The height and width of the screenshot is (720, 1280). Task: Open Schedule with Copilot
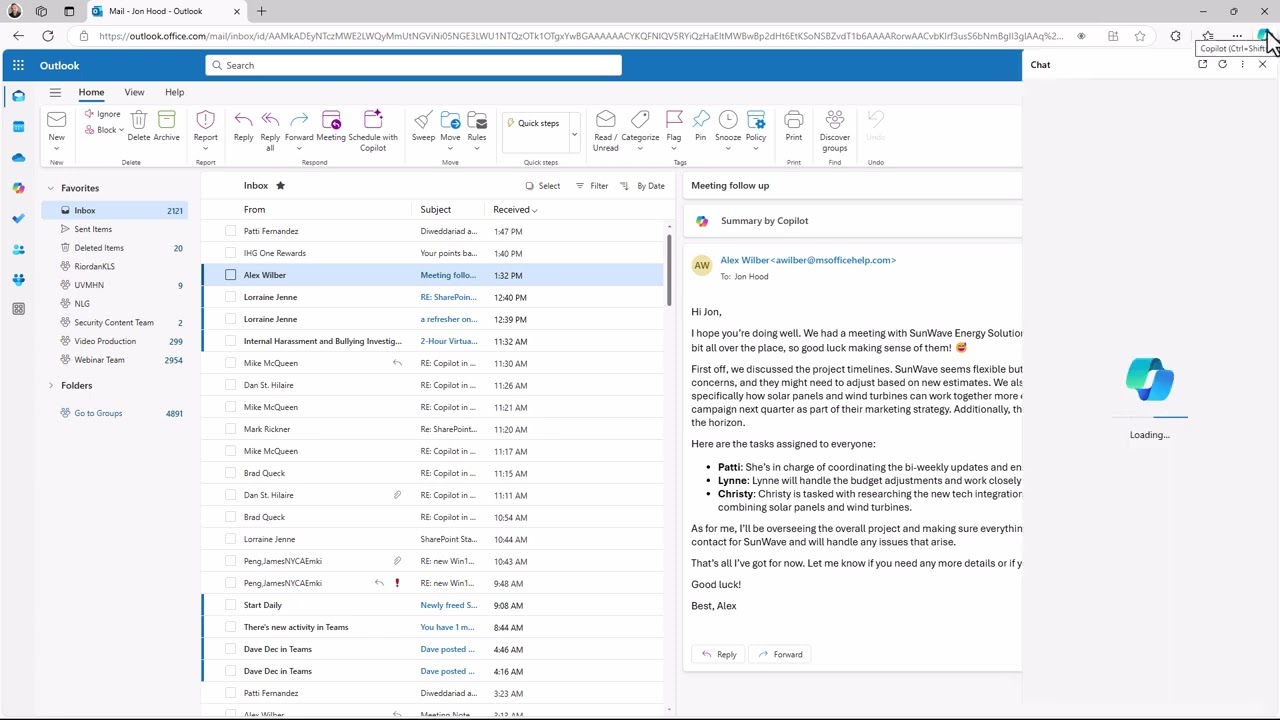(x=373, y=120)
